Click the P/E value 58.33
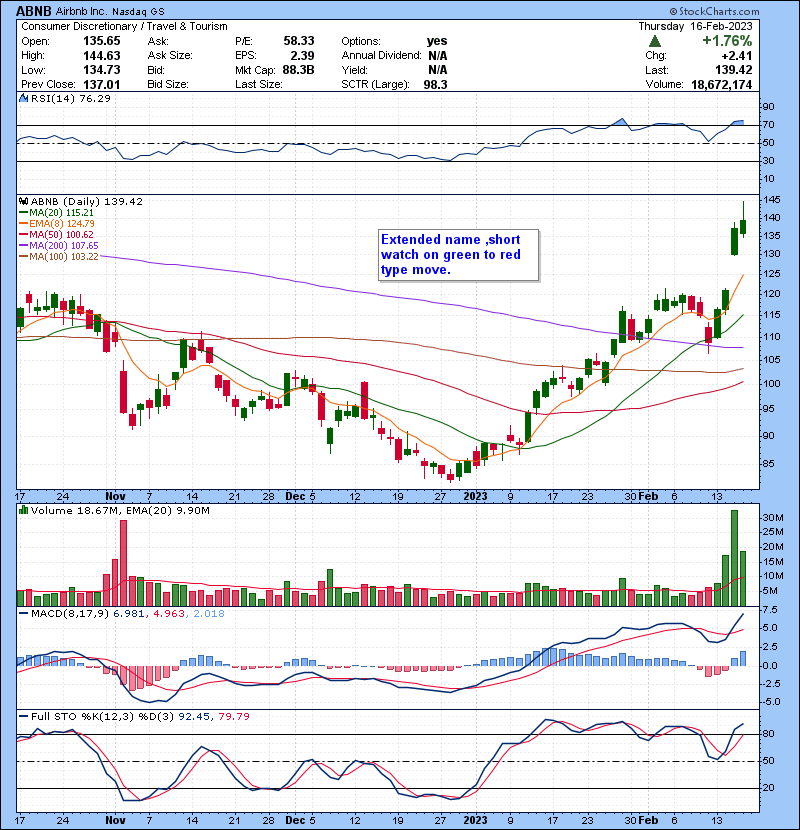The width and height of the screenshot is (800, 830). (299, 41)
